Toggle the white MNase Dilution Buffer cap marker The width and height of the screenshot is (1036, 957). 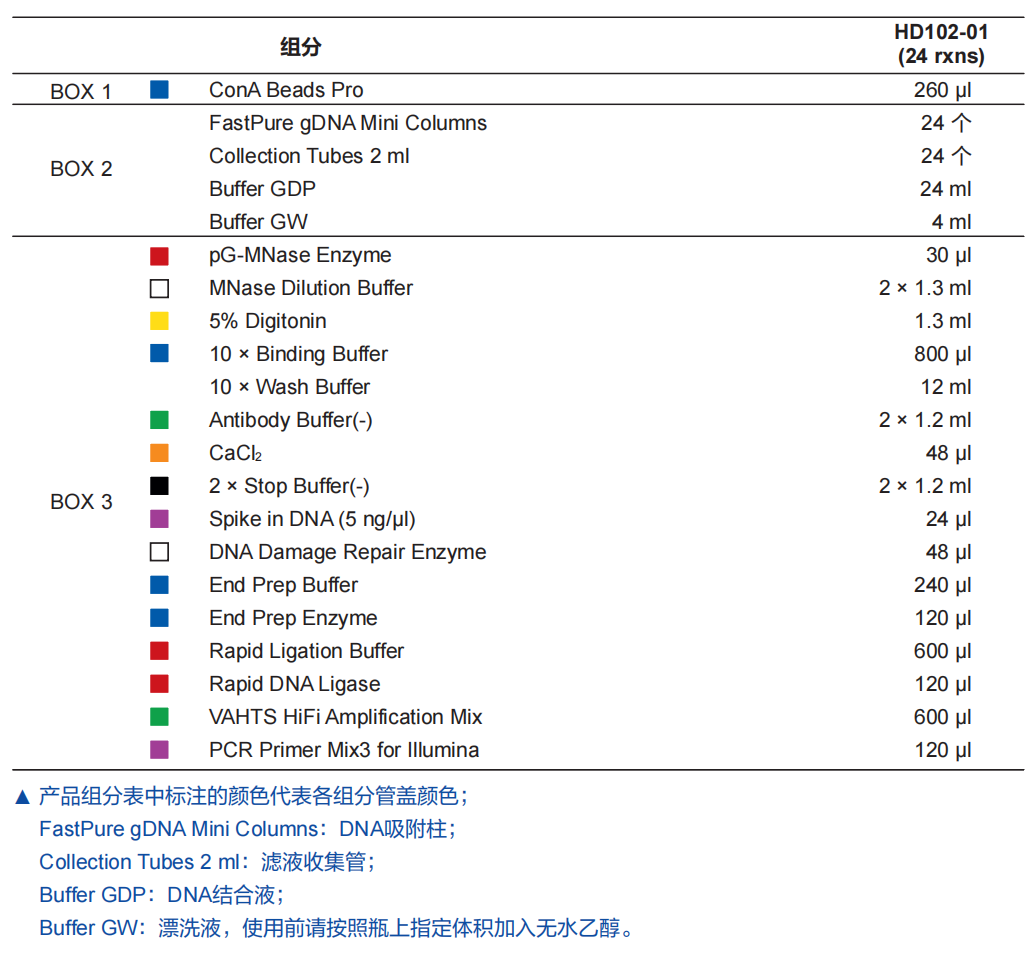(158, 288)
